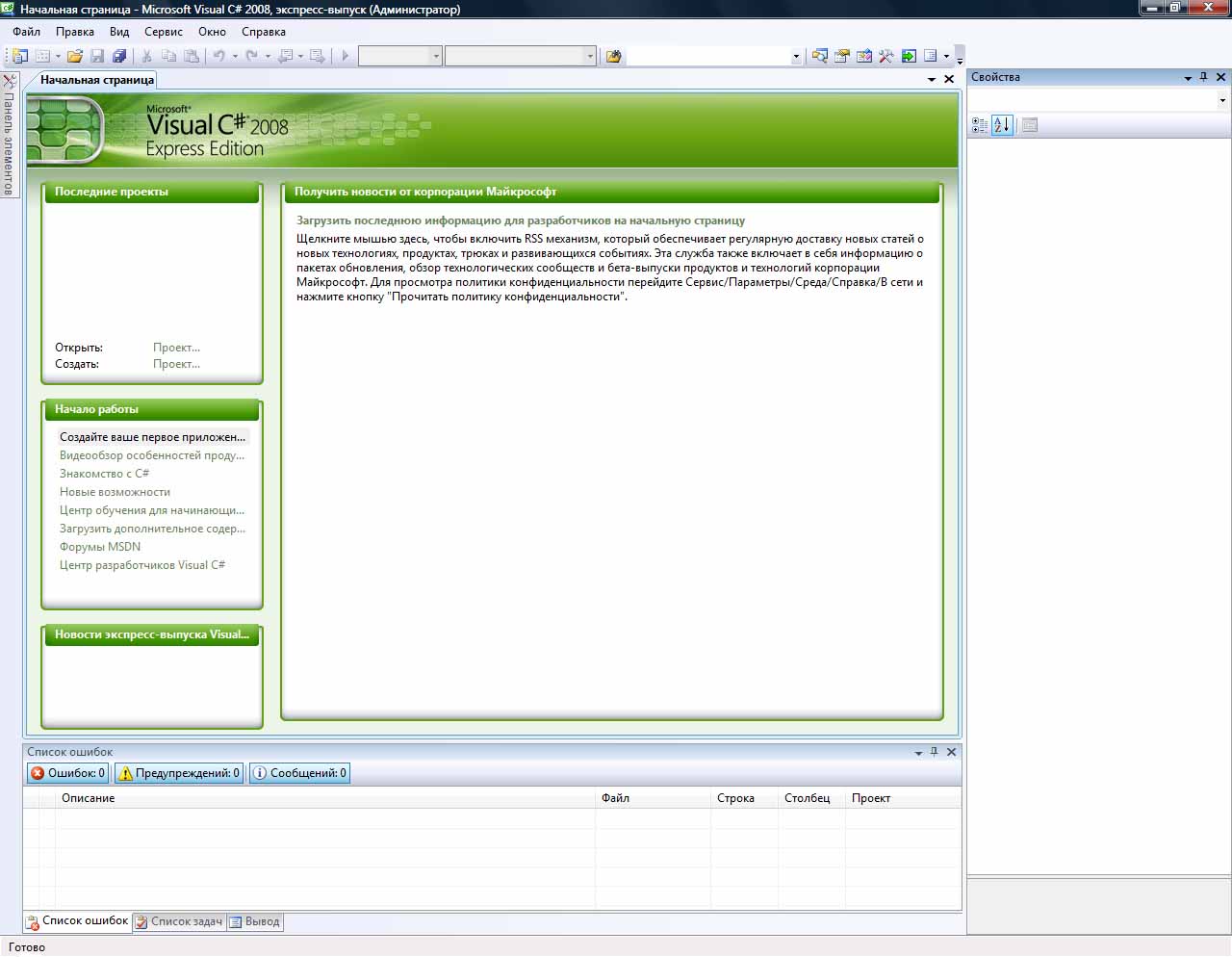Viewport: 1232px width, 957px height.
Task: Click the Navigate Backward icon
Action: pos(285,56)
